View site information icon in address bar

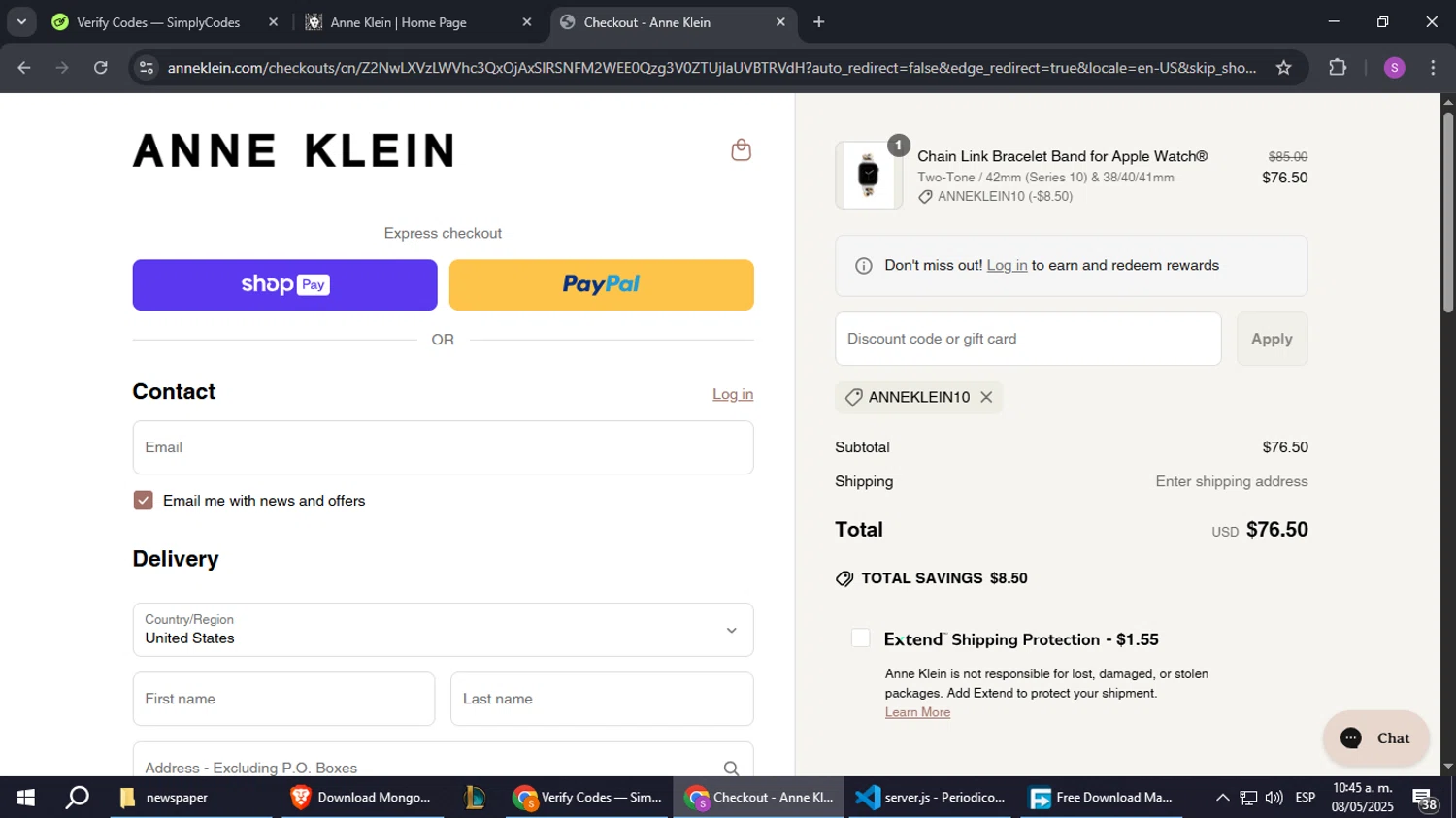point(147,67)
